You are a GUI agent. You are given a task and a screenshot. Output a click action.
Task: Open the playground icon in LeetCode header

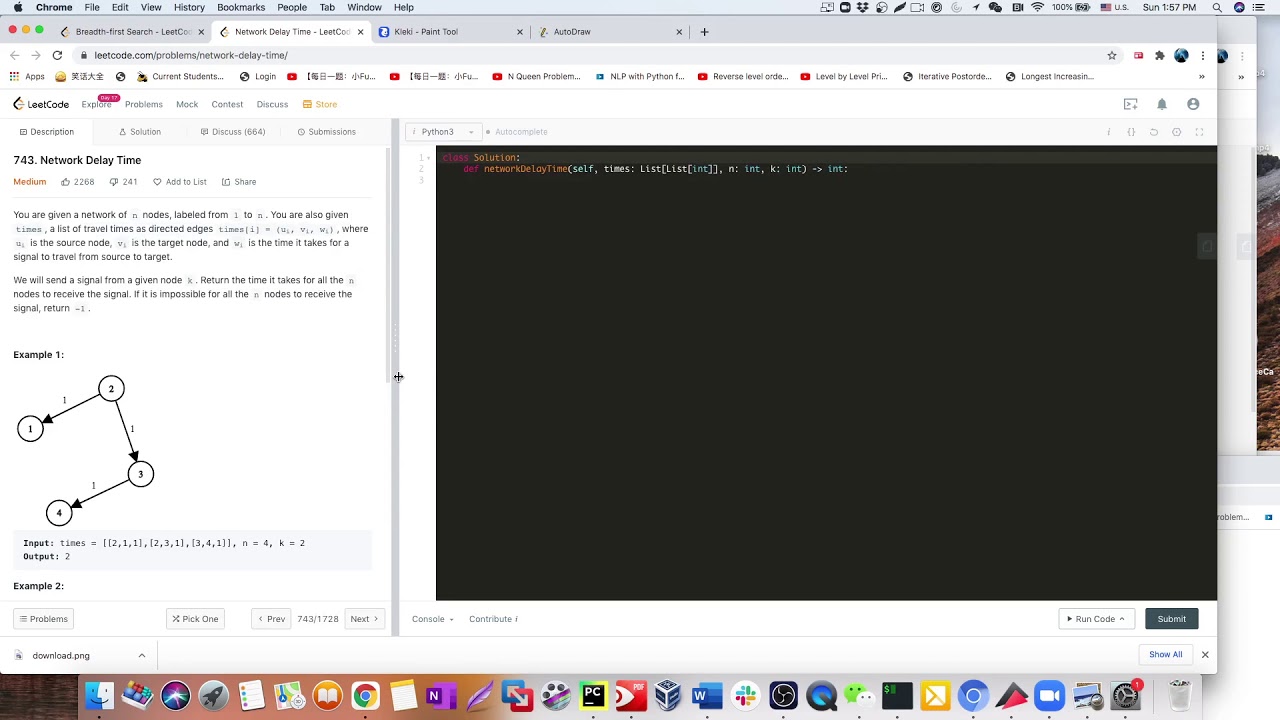coord(1130,104)
